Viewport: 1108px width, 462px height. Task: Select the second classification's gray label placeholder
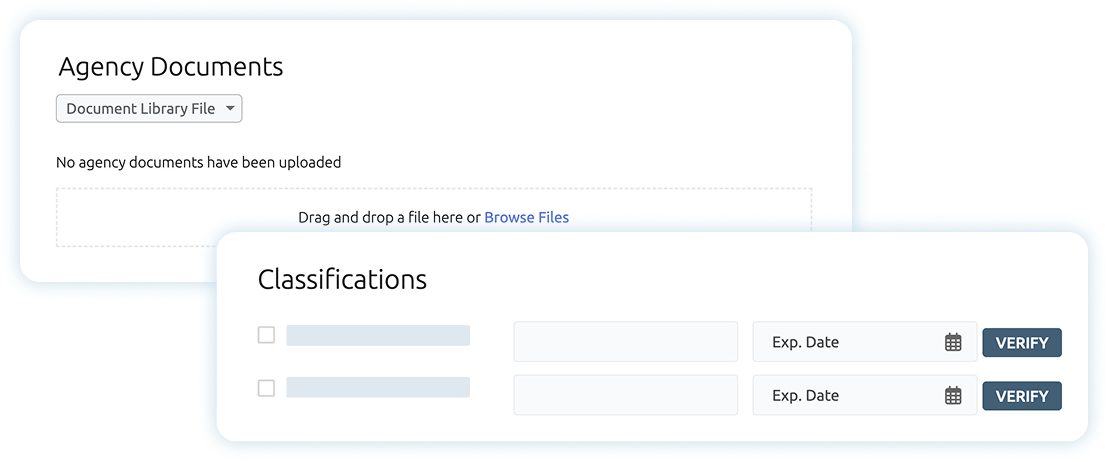click(378, 388)
